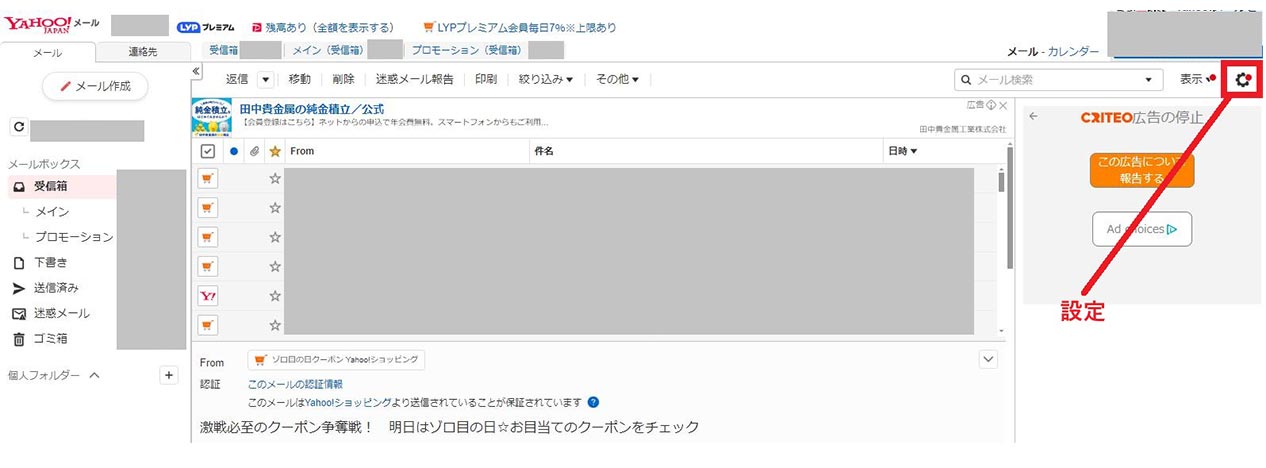Image resolution: width=1266 pixels, height=468 pixels.
Task: Open the プロモーション (受信箱) tab
Action: tap(464, 50)
